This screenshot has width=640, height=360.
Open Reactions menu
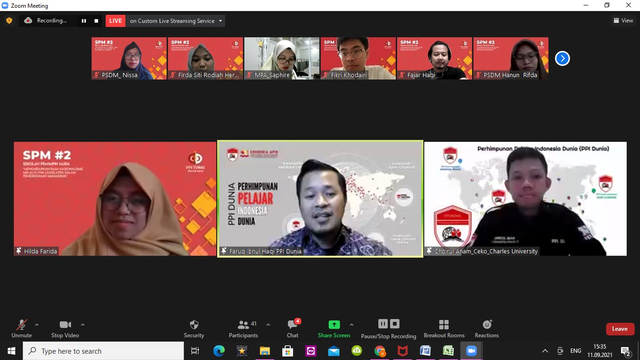point(487,329)
